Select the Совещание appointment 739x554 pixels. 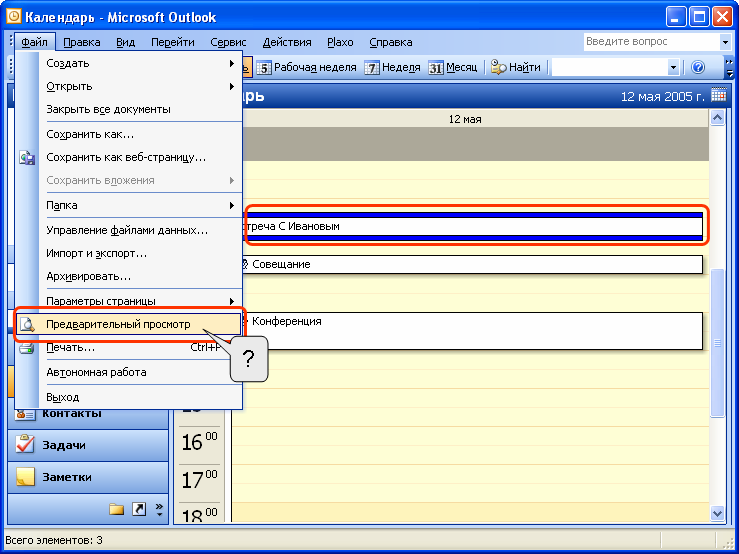473,265
